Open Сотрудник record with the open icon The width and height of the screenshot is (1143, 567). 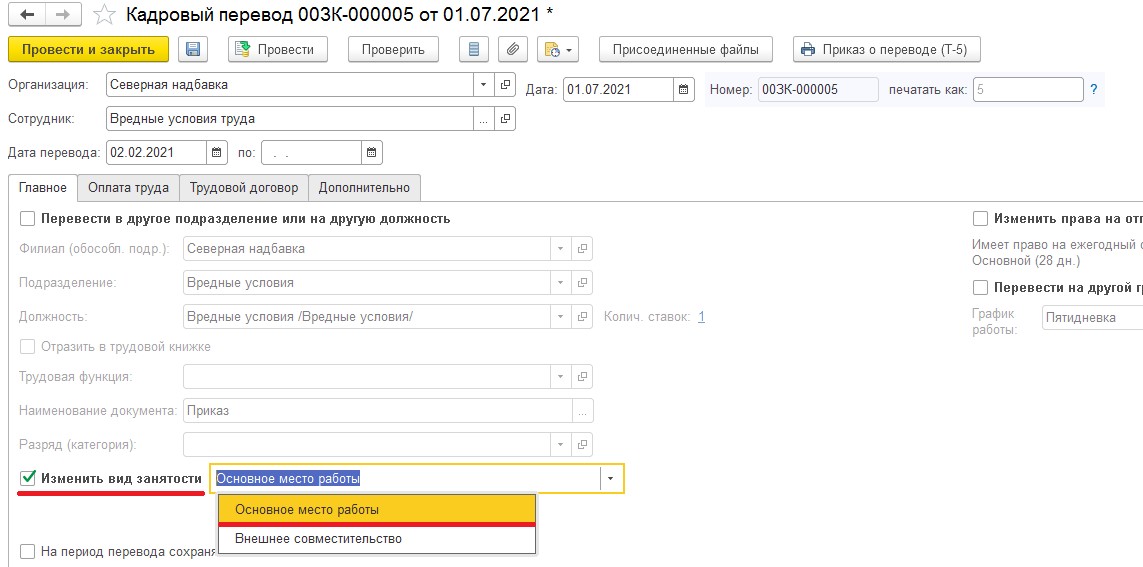504,118
